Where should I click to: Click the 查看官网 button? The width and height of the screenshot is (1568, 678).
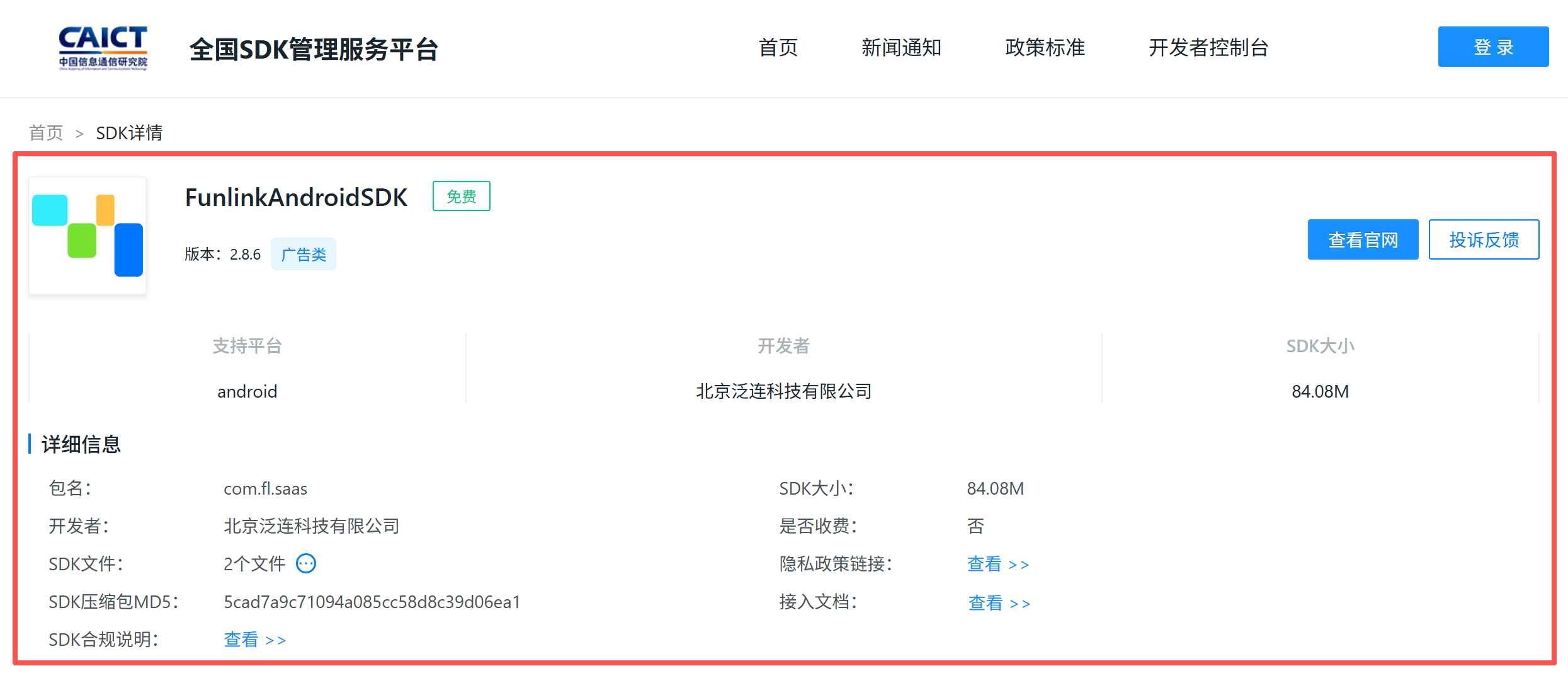click(x=1363, y=239)
